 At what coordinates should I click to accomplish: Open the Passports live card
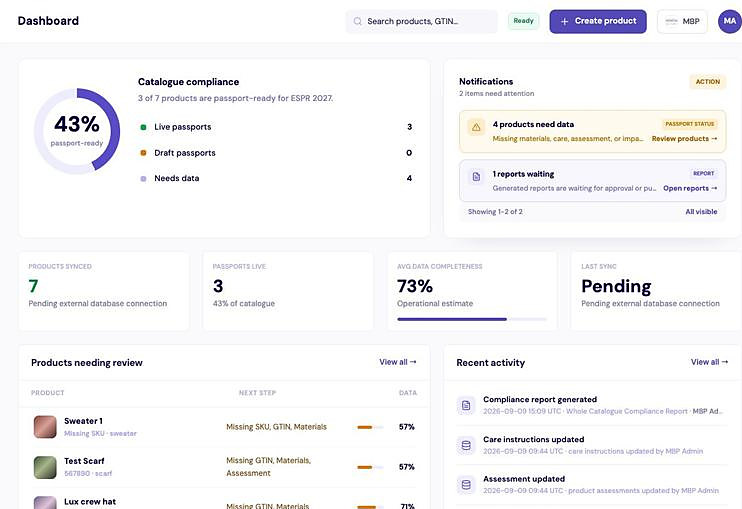point(288,291)
